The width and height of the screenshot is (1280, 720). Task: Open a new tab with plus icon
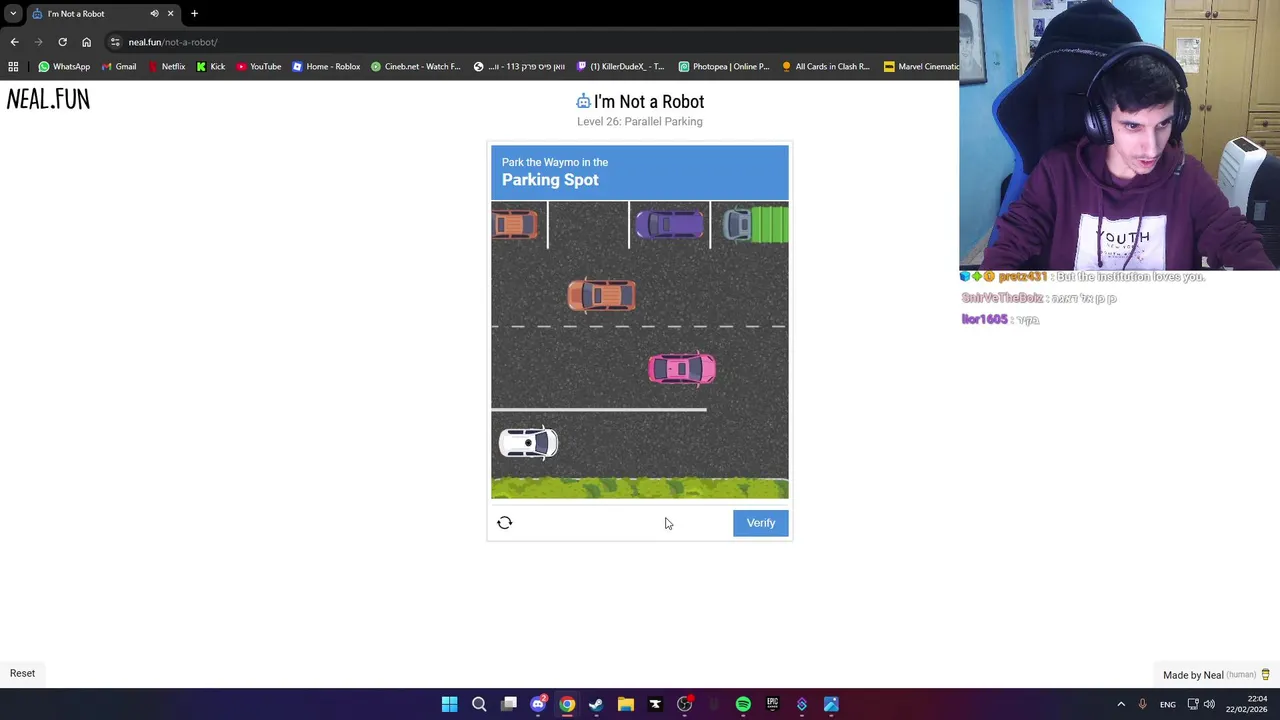click(194, 14)
